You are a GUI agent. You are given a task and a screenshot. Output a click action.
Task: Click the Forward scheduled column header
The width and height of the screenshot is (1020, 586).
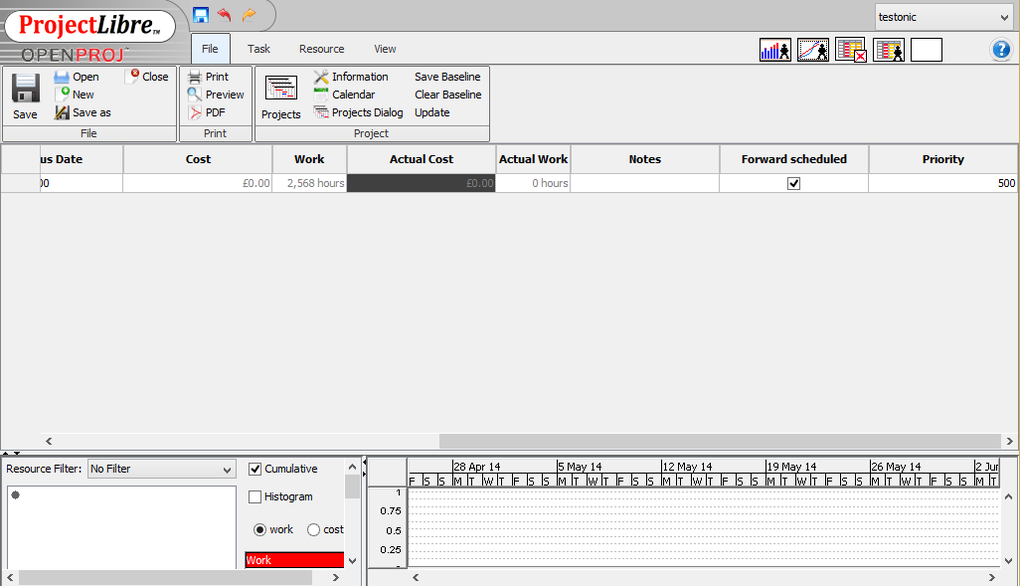[x=794, y=159]
